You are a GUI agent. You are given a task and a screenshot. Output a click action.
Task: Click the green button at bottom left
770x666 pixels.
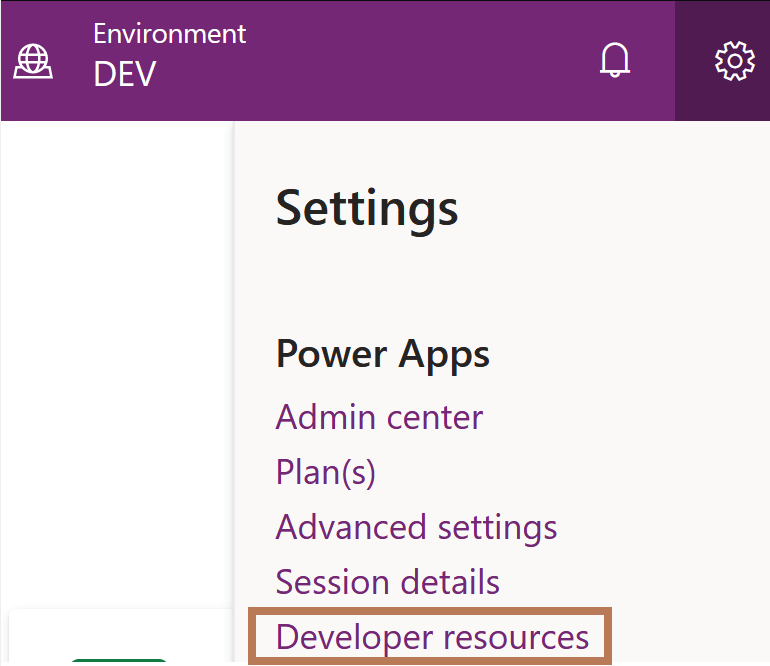[x=118, y=661]
